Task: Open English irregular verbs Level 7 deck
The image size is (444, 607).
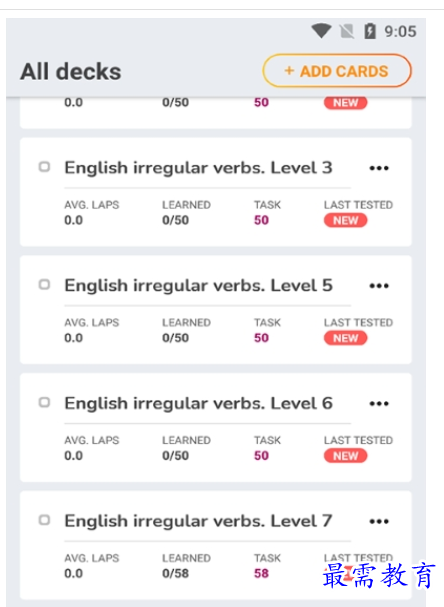Action: tap(198, 521)
